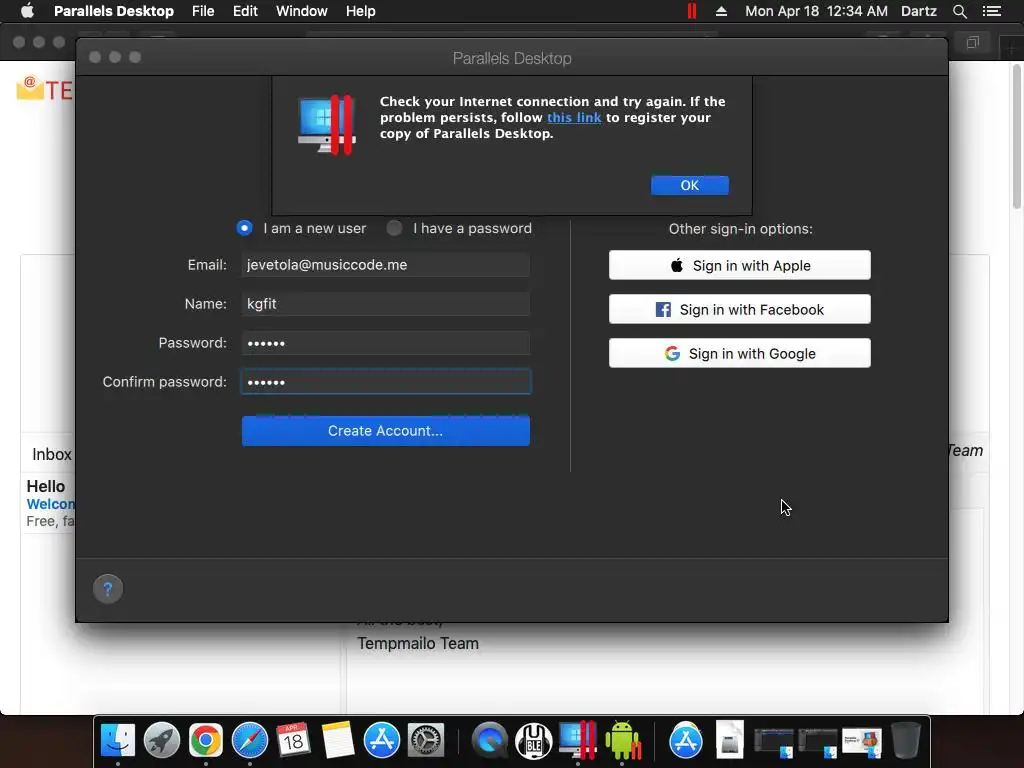Select the 'I am a new user' option
This screenshot has height=768, width=1024.
[244, 228]
